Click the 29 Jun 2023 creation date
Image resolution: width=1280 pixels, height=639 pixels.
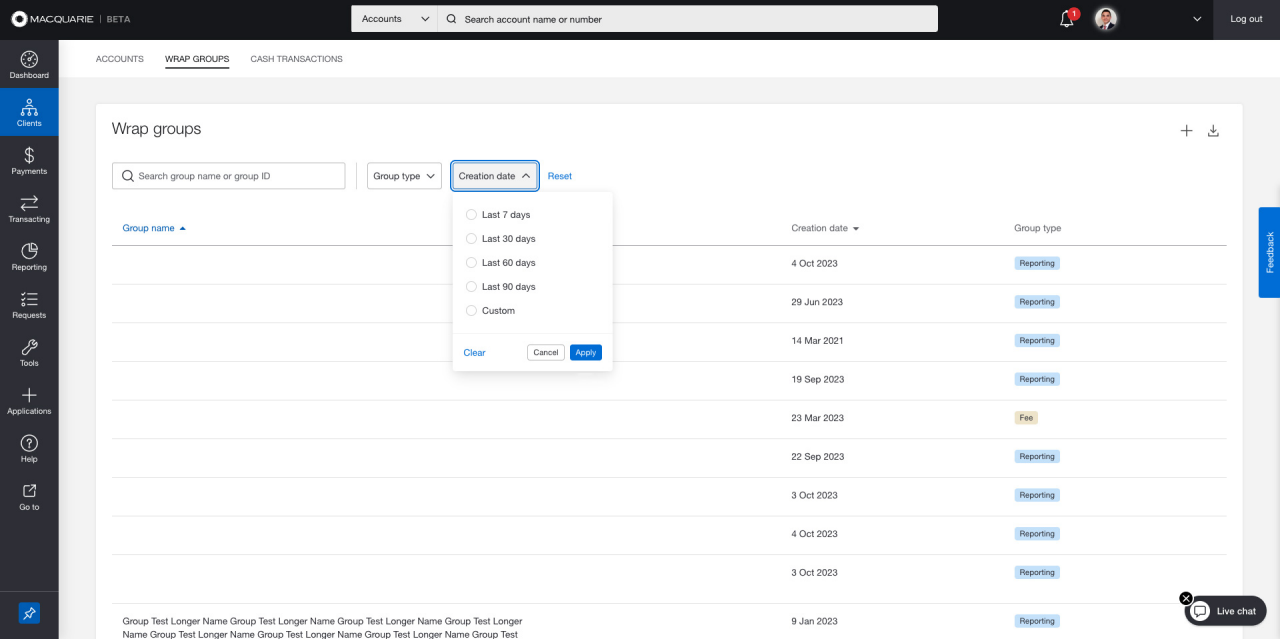817,302
